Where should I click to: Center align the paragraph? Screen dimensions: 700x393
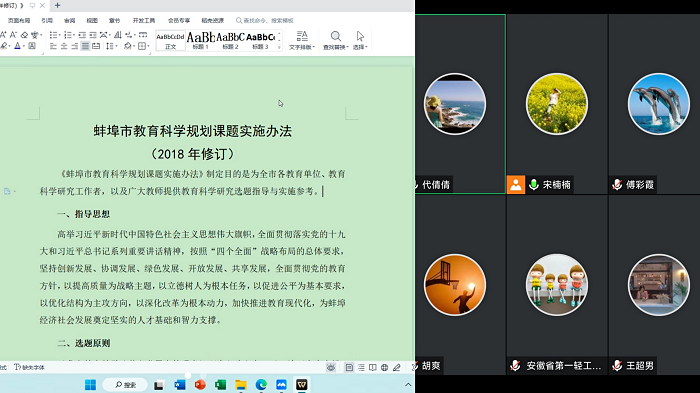(64, 46)
